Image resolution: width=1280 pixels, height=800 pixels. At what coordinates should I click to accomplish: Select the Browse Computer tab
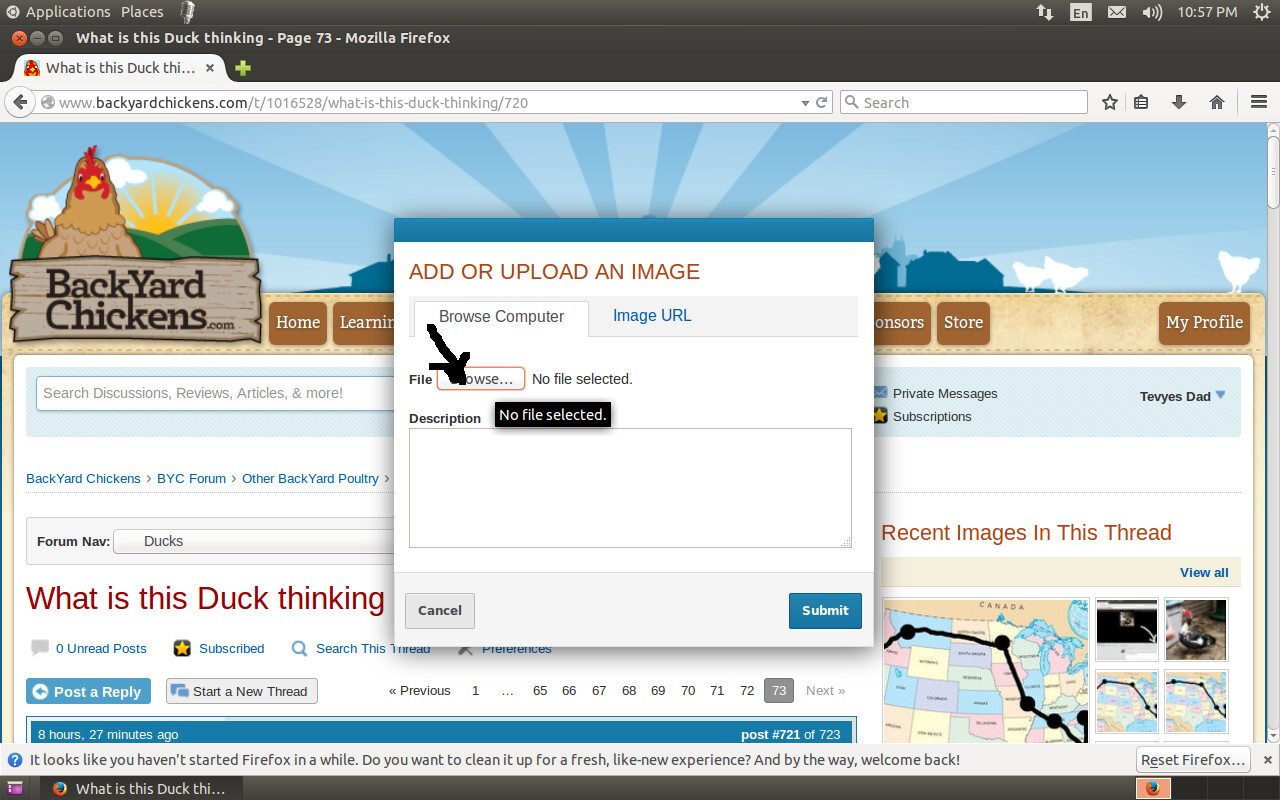pos(501,317)
